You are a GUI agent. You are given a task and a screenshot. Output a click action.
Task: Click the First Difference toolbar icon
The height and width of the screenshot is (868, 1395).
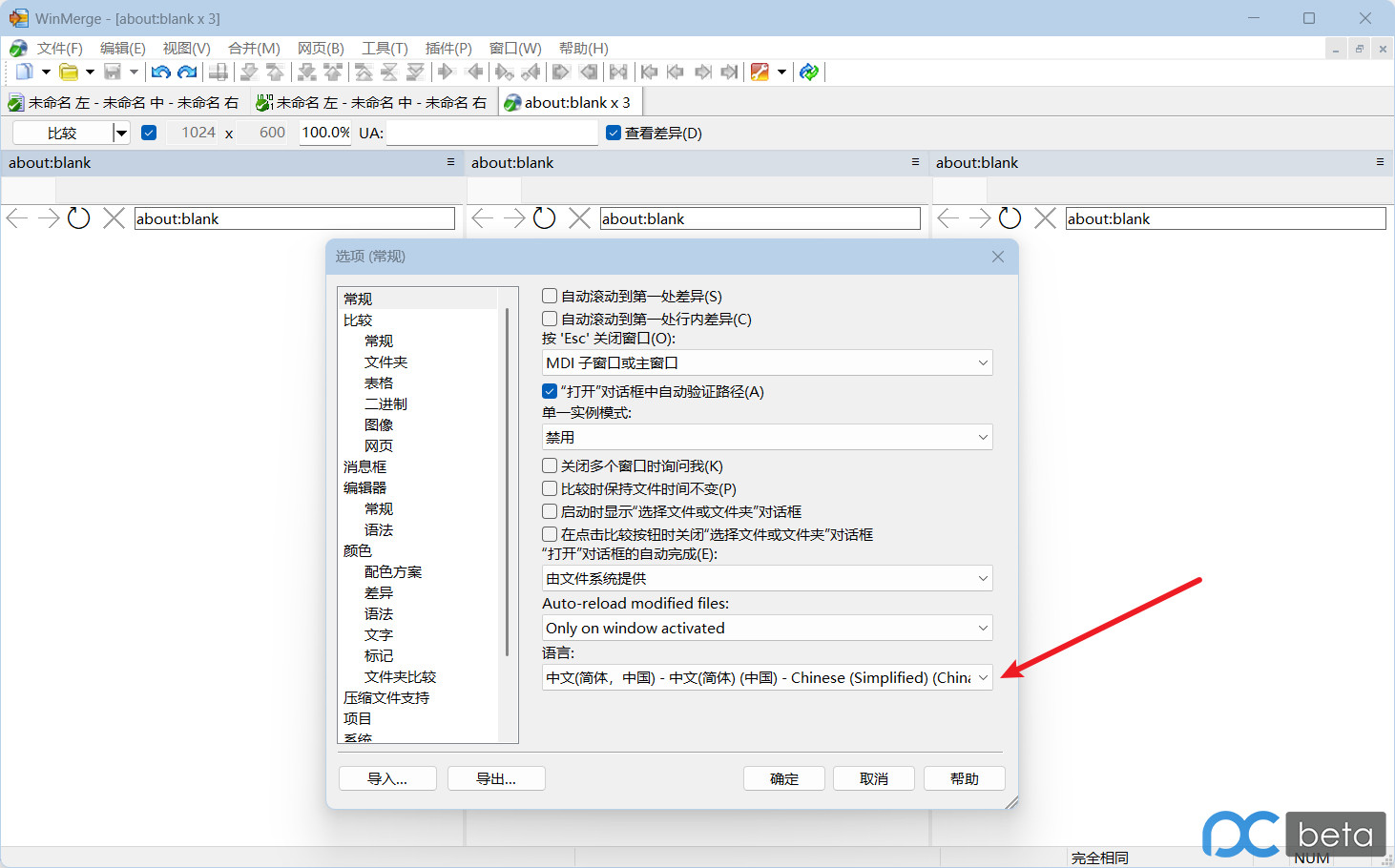click(364, 72)
